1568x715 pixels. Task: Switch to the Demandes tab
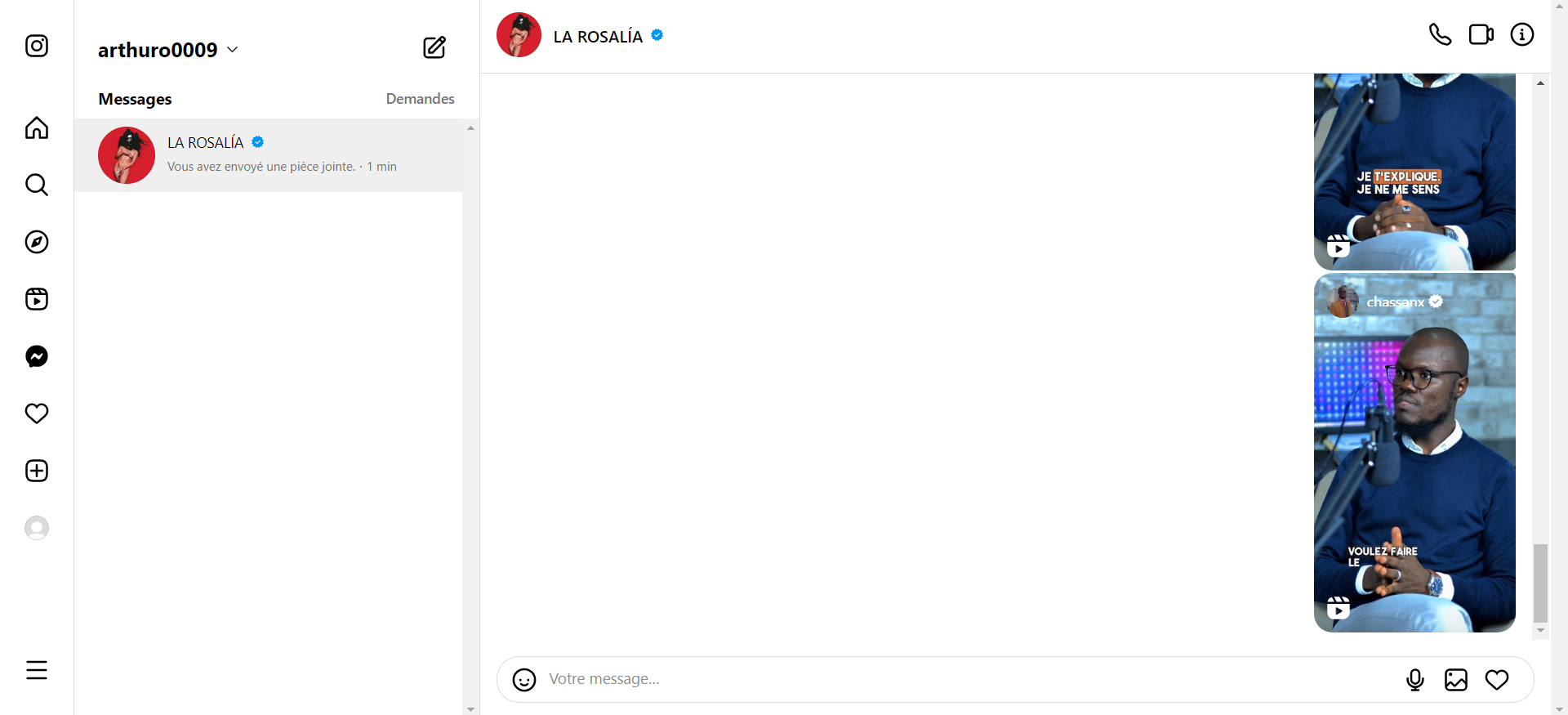[x=420, y=99]
